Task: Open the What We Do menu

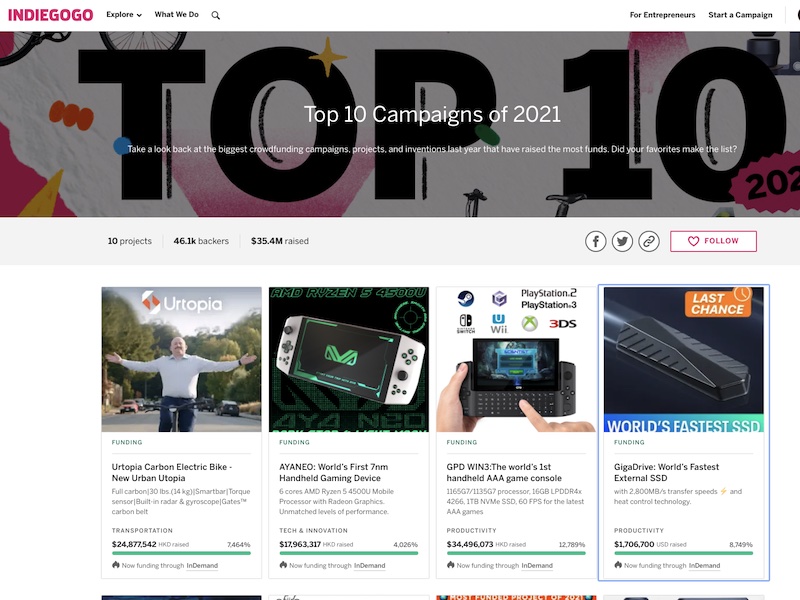Action: [x=177, y=15]
